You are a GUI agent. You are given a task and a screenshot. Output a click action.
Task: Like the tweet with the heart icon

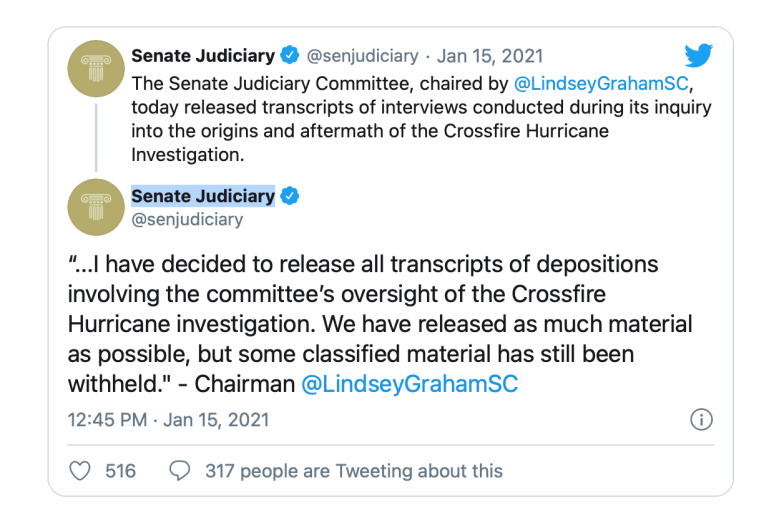(x=81, y=470)
